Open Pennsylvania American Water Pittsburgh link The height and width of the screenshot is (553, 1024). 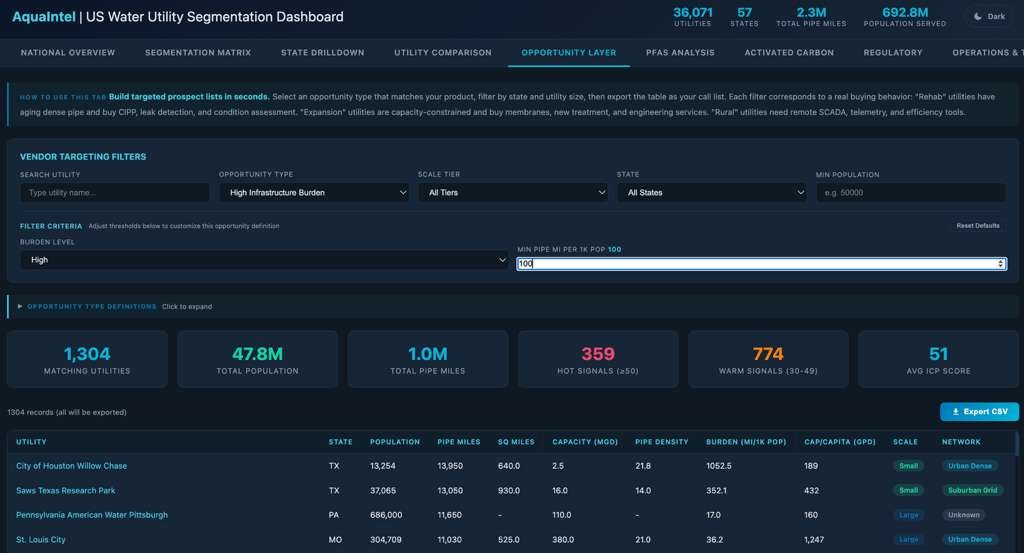(91, 515)
